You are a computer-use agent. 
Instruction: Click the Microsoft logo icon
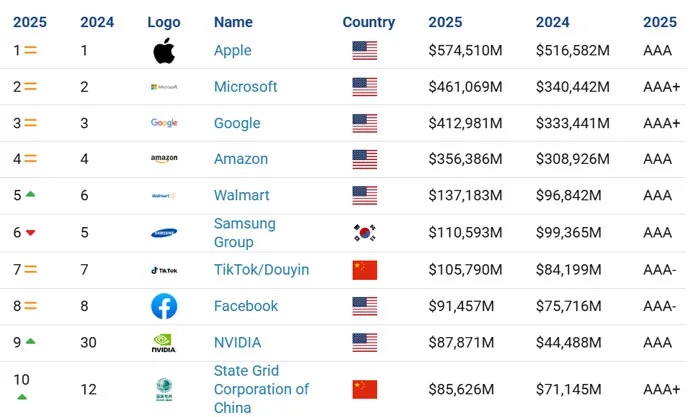pyautogui.click(x=164, y=87)
